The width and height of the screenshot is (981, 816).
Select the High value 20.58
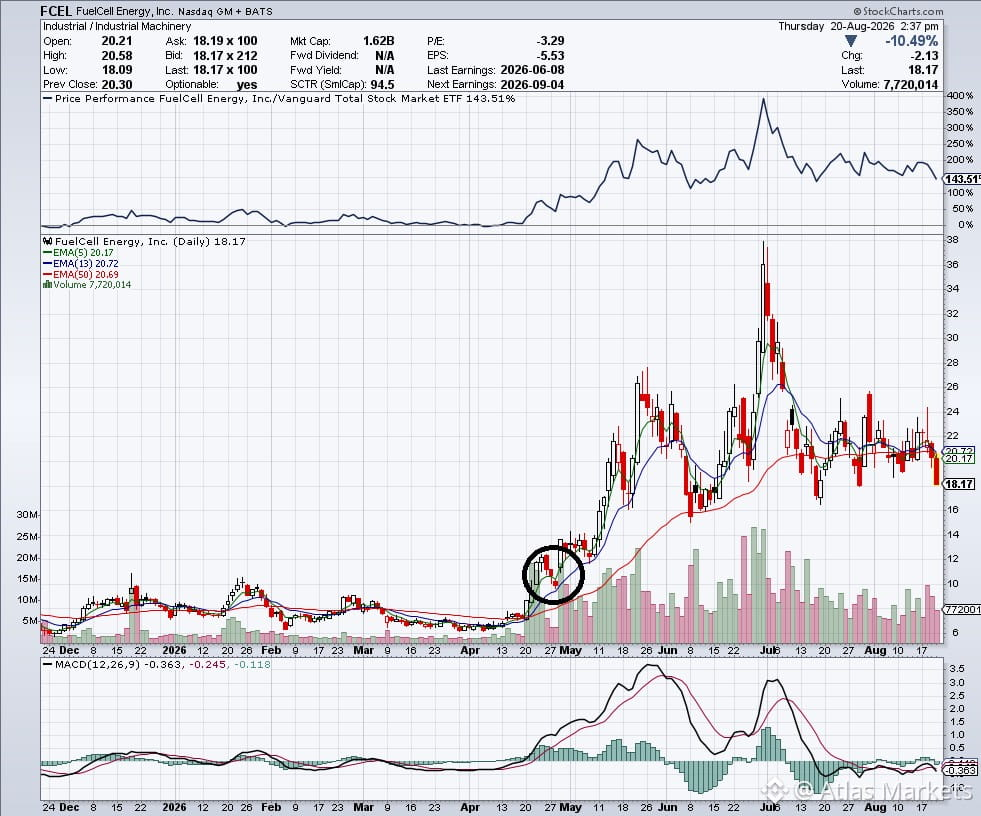click(x=117, y=56)
